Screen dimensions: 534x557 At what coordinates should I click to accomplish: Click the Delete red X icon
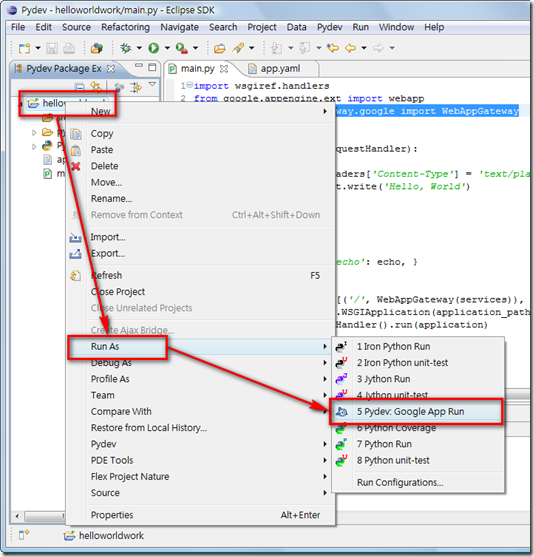76,166
